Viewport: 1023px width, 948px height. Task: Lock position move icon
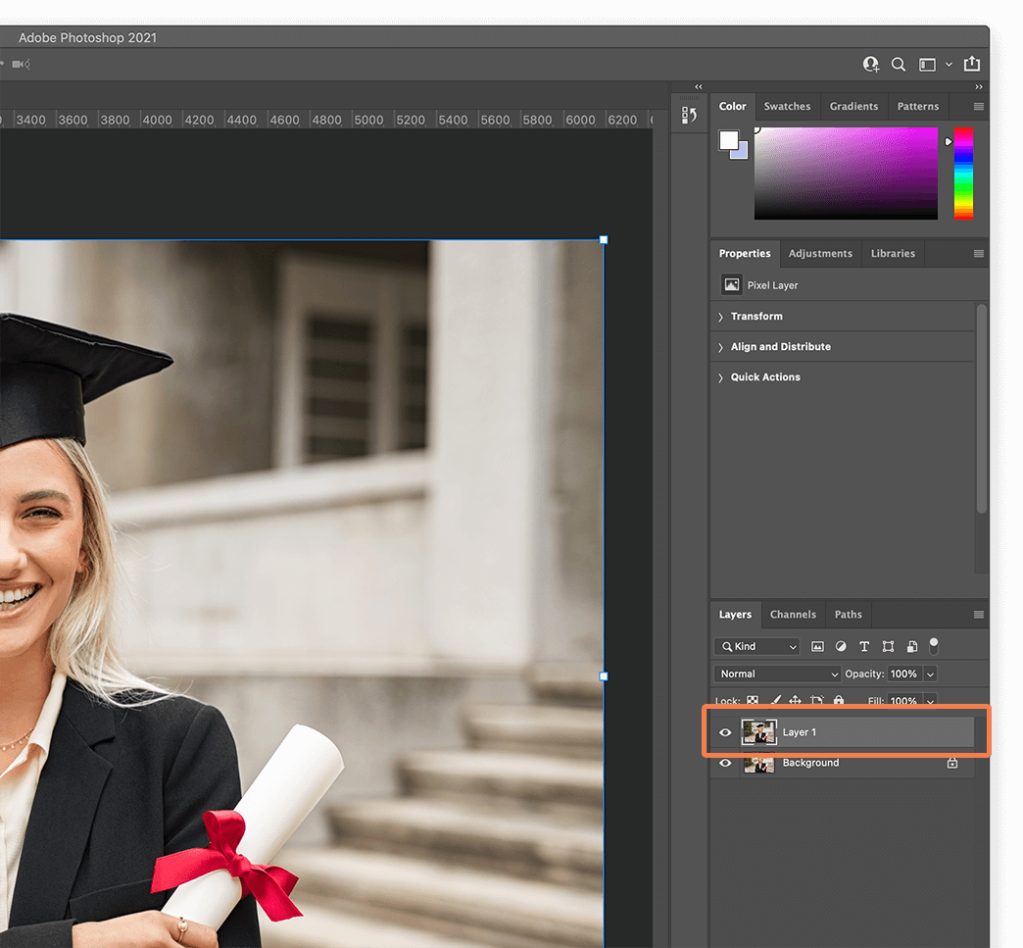795,701
